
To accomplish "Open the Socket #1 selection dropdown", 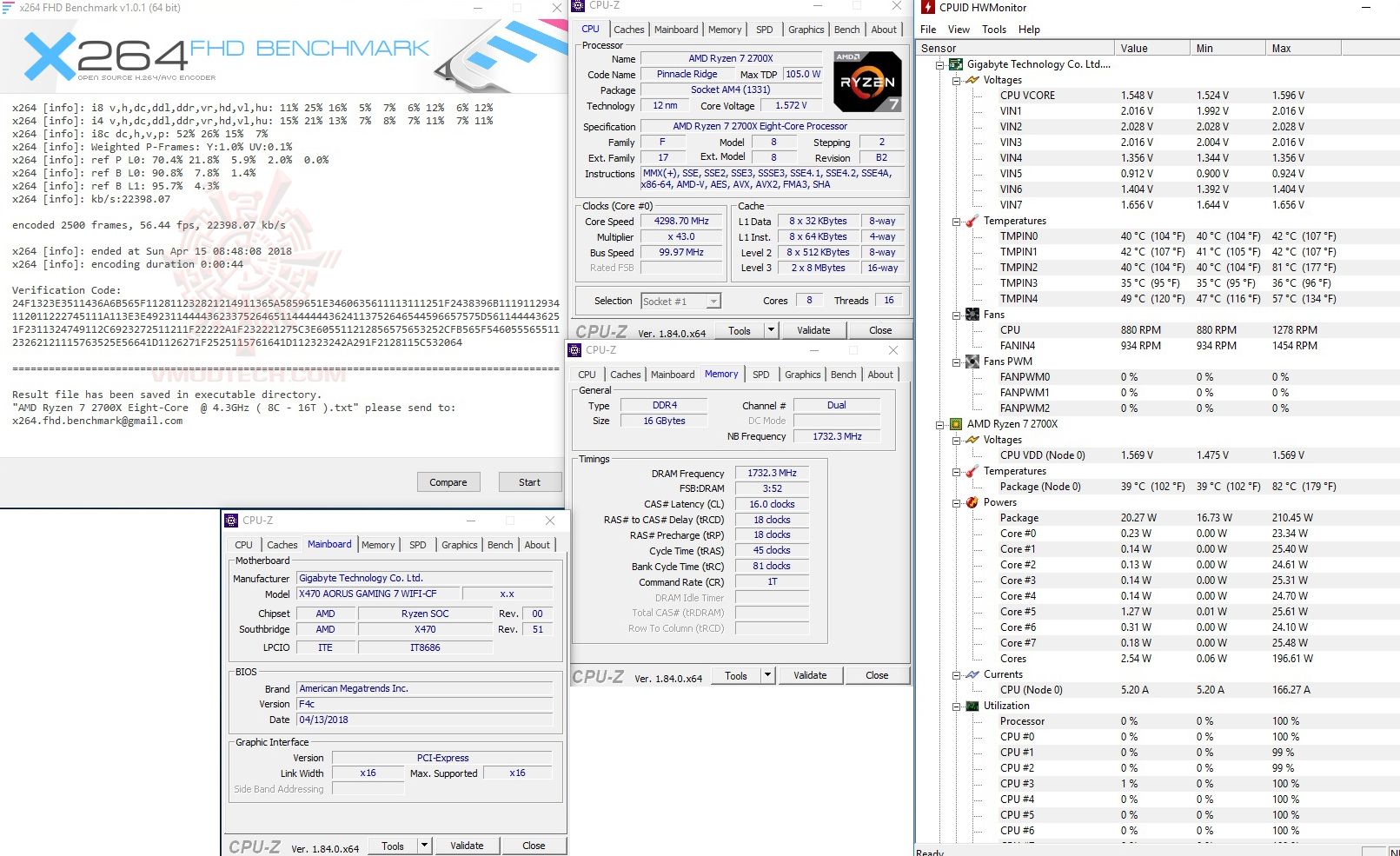I will [713, 302].
